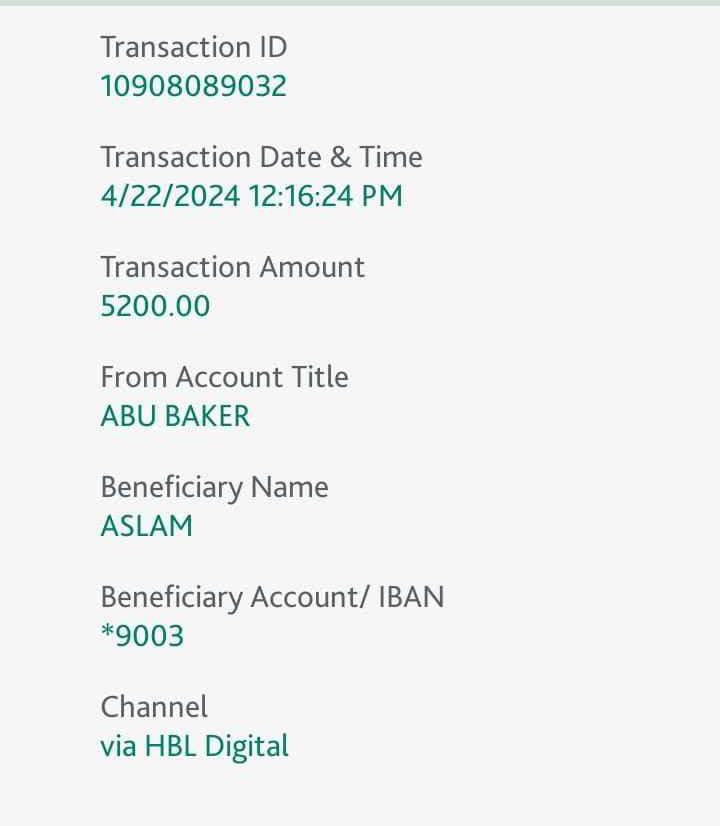Select beneficiary name ASLAM
This screenshot has height=826, width=720.
[x=146, y=526]
